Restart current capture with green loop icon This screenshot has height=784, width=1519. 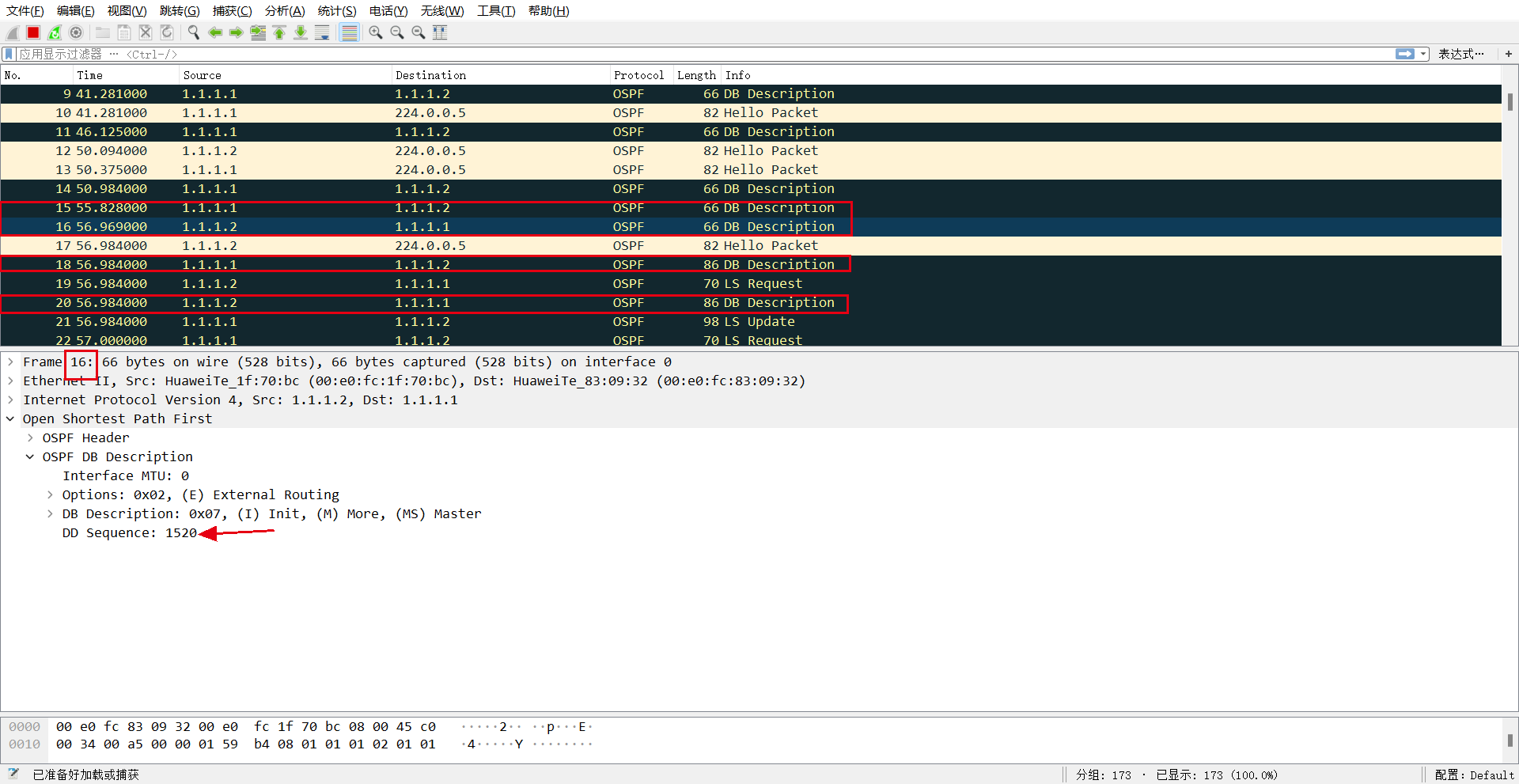pyautogui.click(x=53, y=32)
